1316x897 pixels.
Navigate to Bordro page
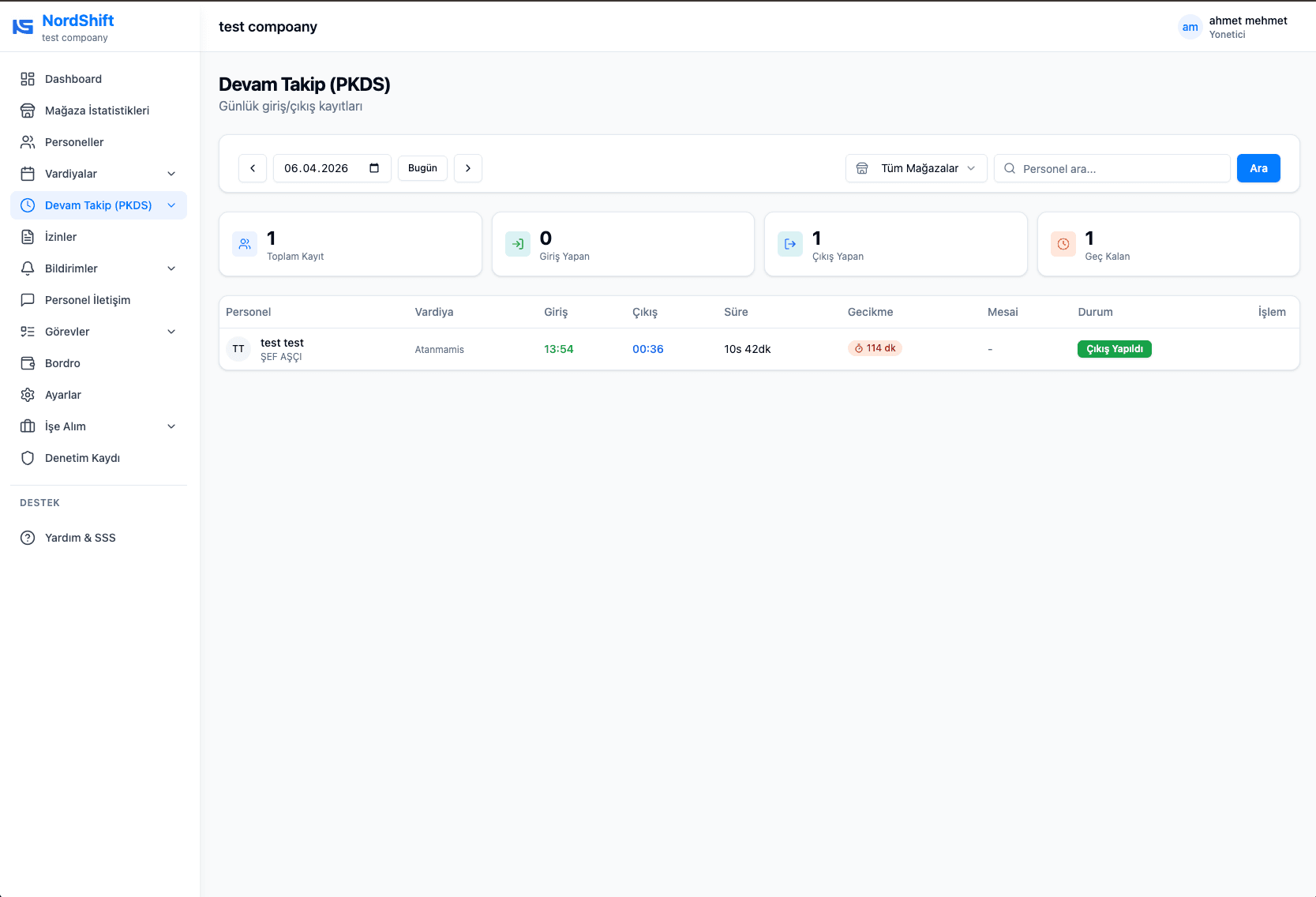62,363
